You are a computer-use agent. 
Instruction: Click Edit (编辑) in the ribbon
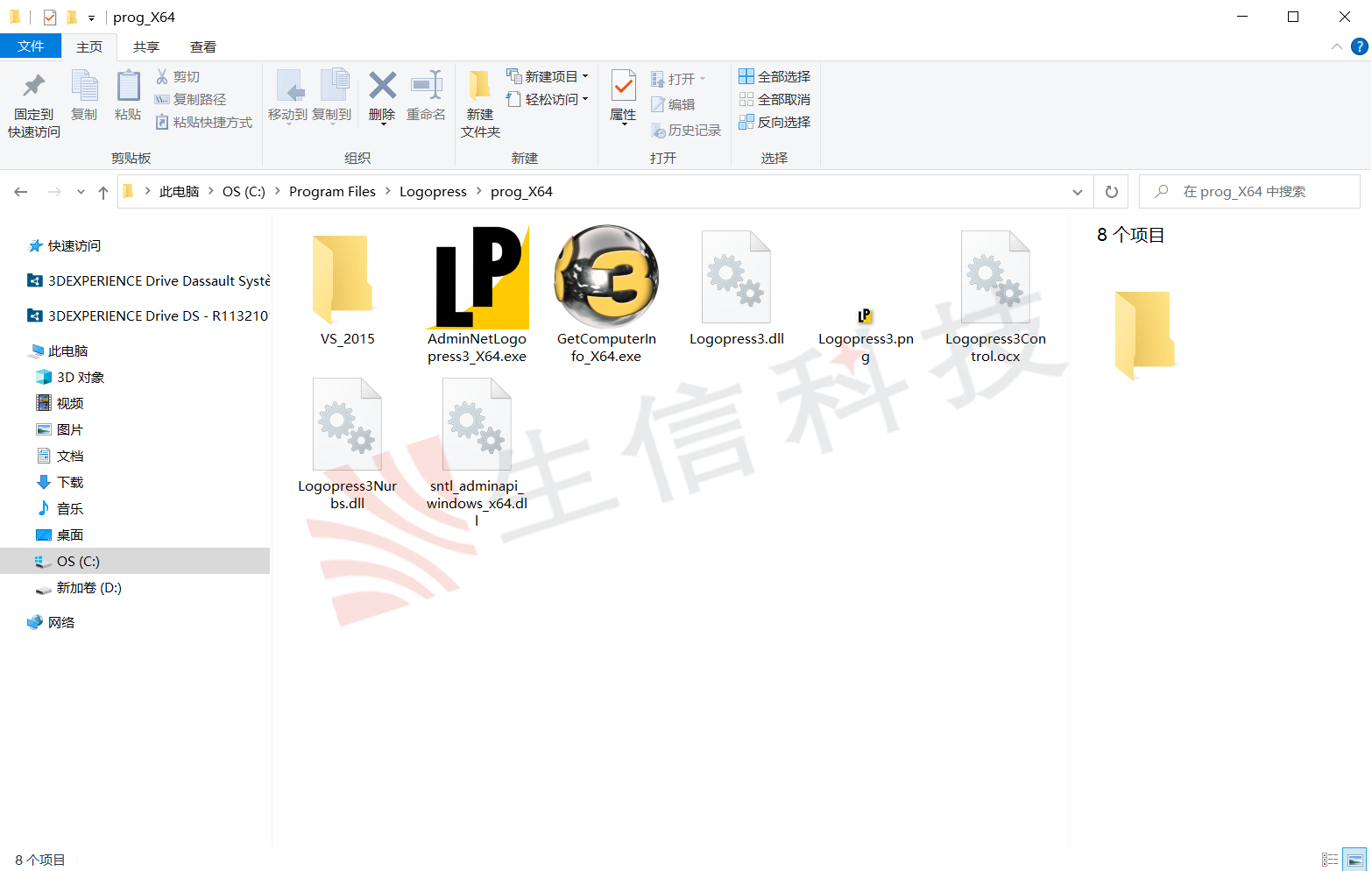coord(673,104)
